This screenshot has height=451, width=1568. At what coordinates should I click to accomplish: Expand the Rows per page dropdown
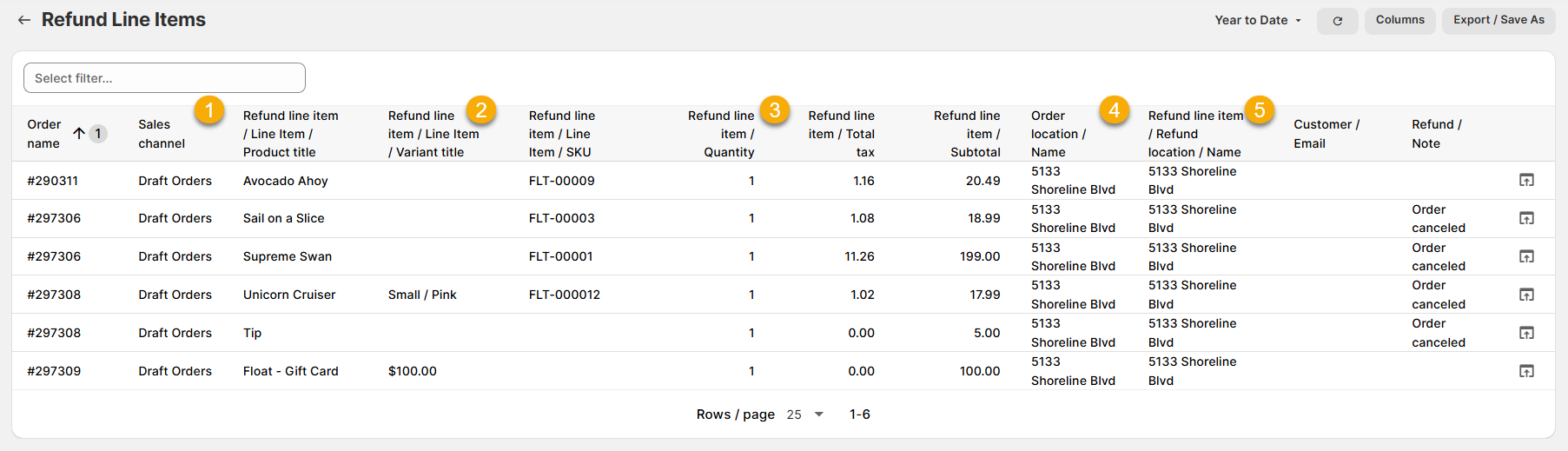pyautogui.click(x=805, y=415)
